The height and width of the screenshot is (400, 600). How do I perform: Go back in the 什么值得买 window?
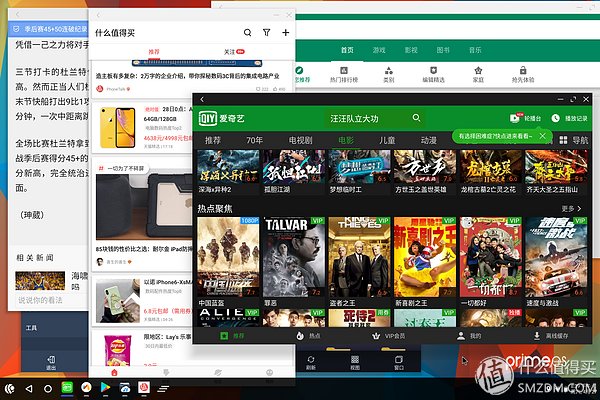tap(98, 15)
